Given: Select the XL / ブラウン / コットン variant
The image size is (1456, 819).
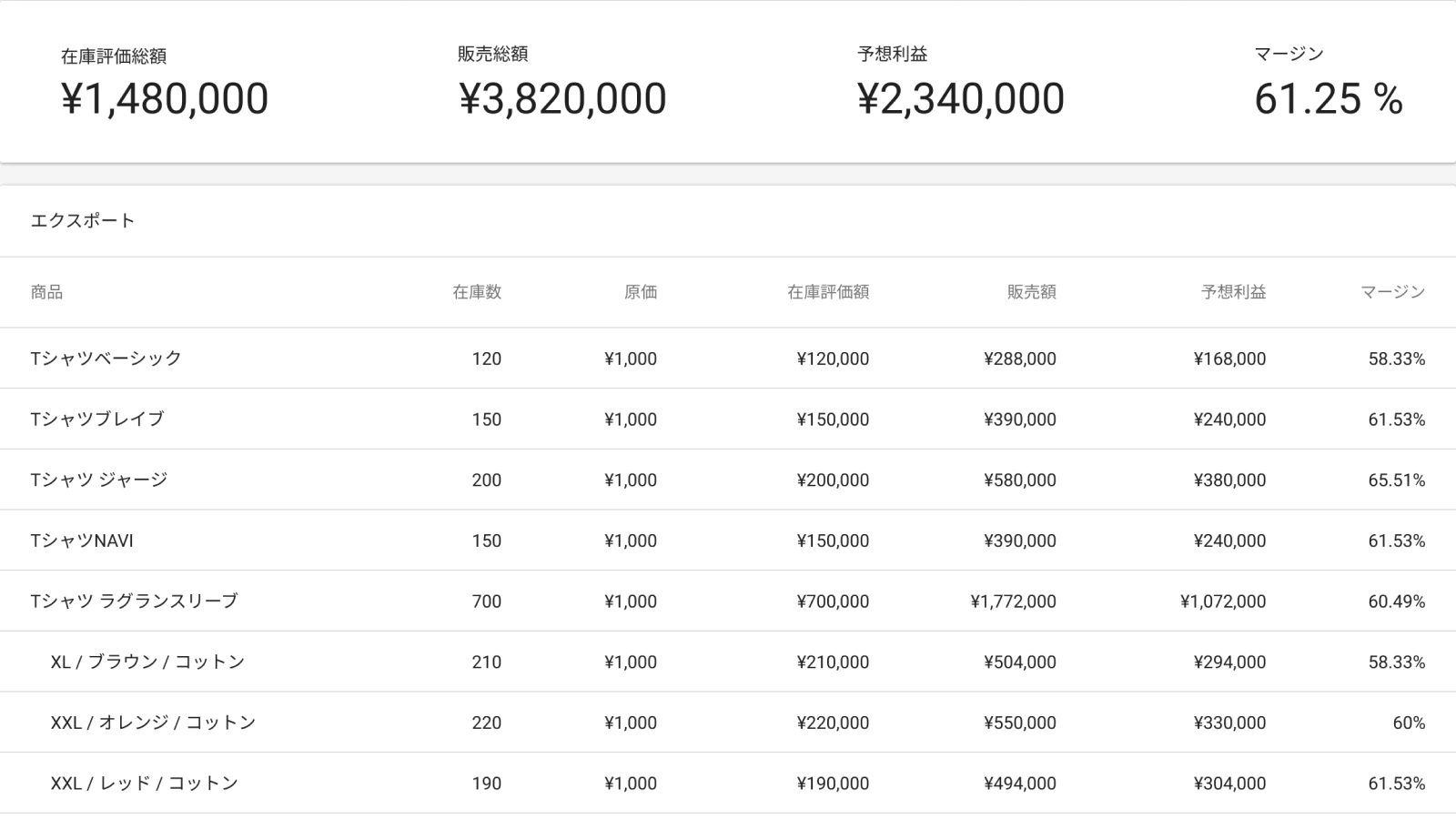Looking at the screenshot, I should pyautogui.click(x=147, y=662).
